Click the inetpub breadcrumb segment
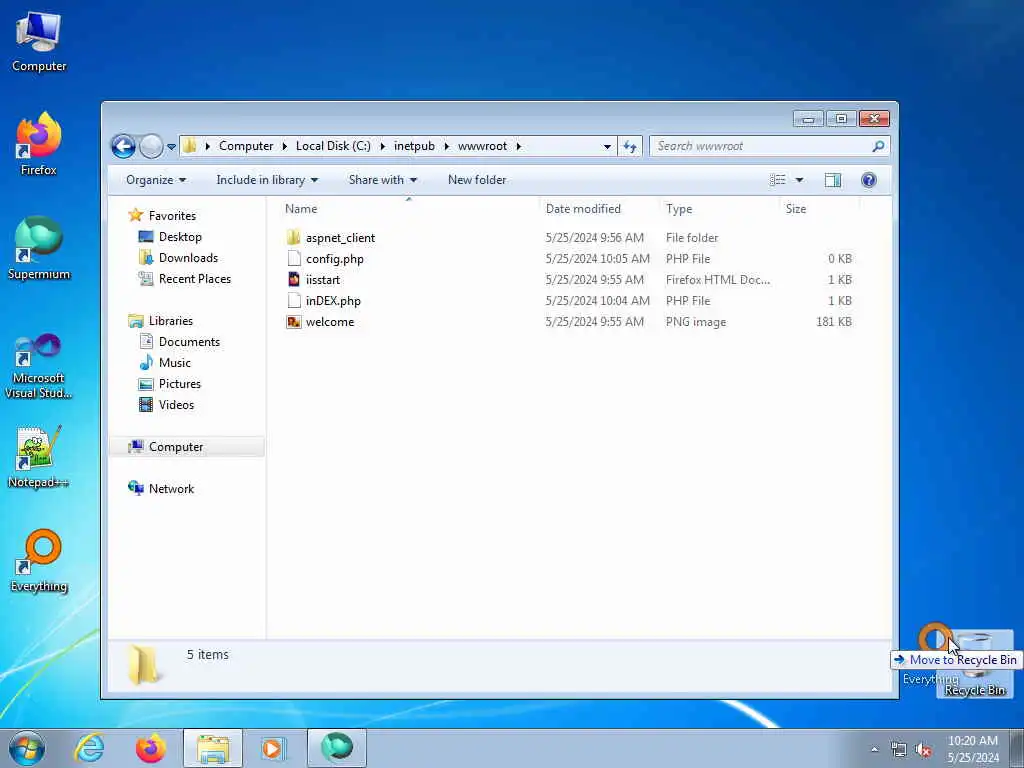 [x=414, y=146]
